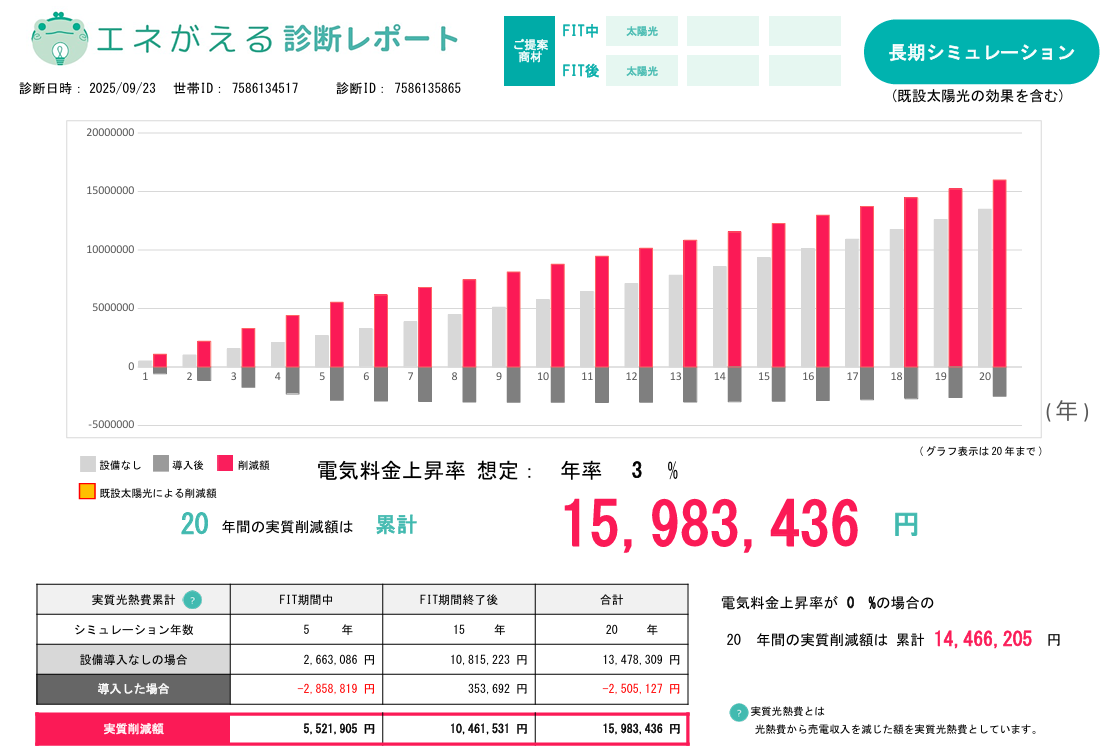Click the ご提案商材 label box
The image size is (1101, 750).
(x=529, y=51)
